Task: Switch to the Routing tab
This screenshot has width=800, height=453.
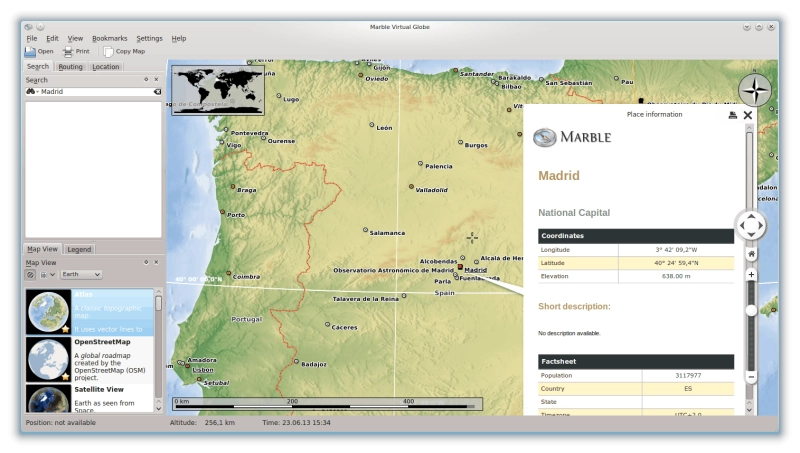Action: point(70,67)
